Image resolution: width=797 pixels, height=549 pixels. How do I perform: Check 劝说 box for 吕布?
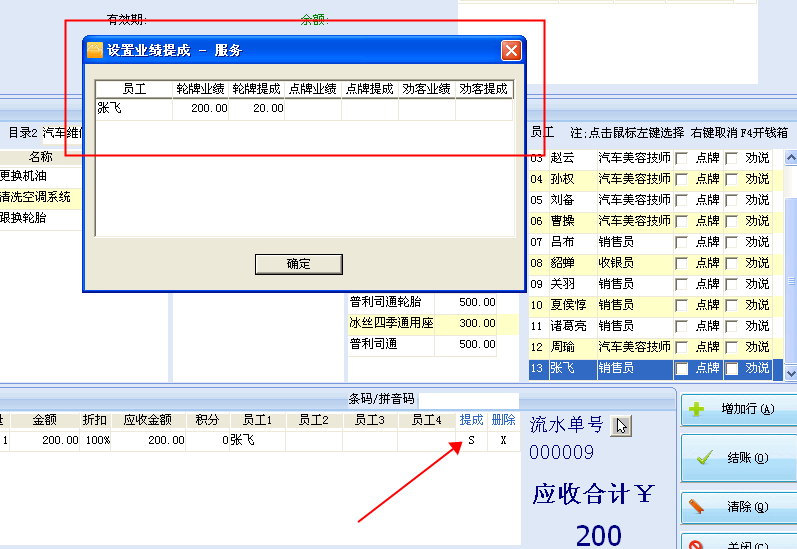pyautogui.click(x=731, y=242)
